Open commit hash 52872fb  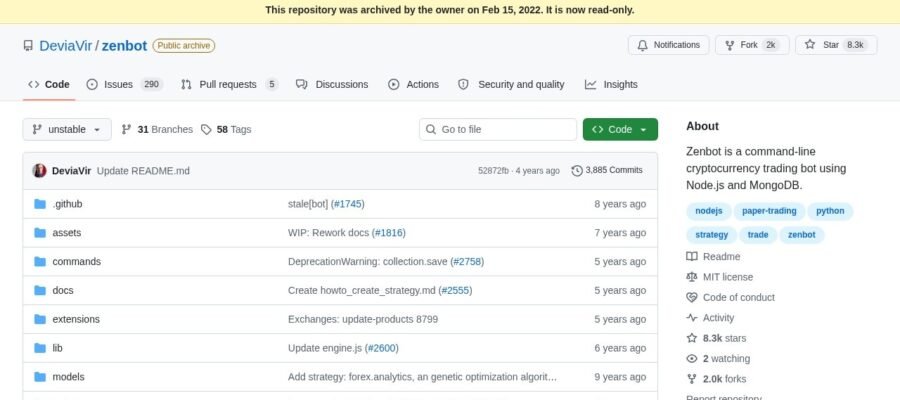point(493,170)
